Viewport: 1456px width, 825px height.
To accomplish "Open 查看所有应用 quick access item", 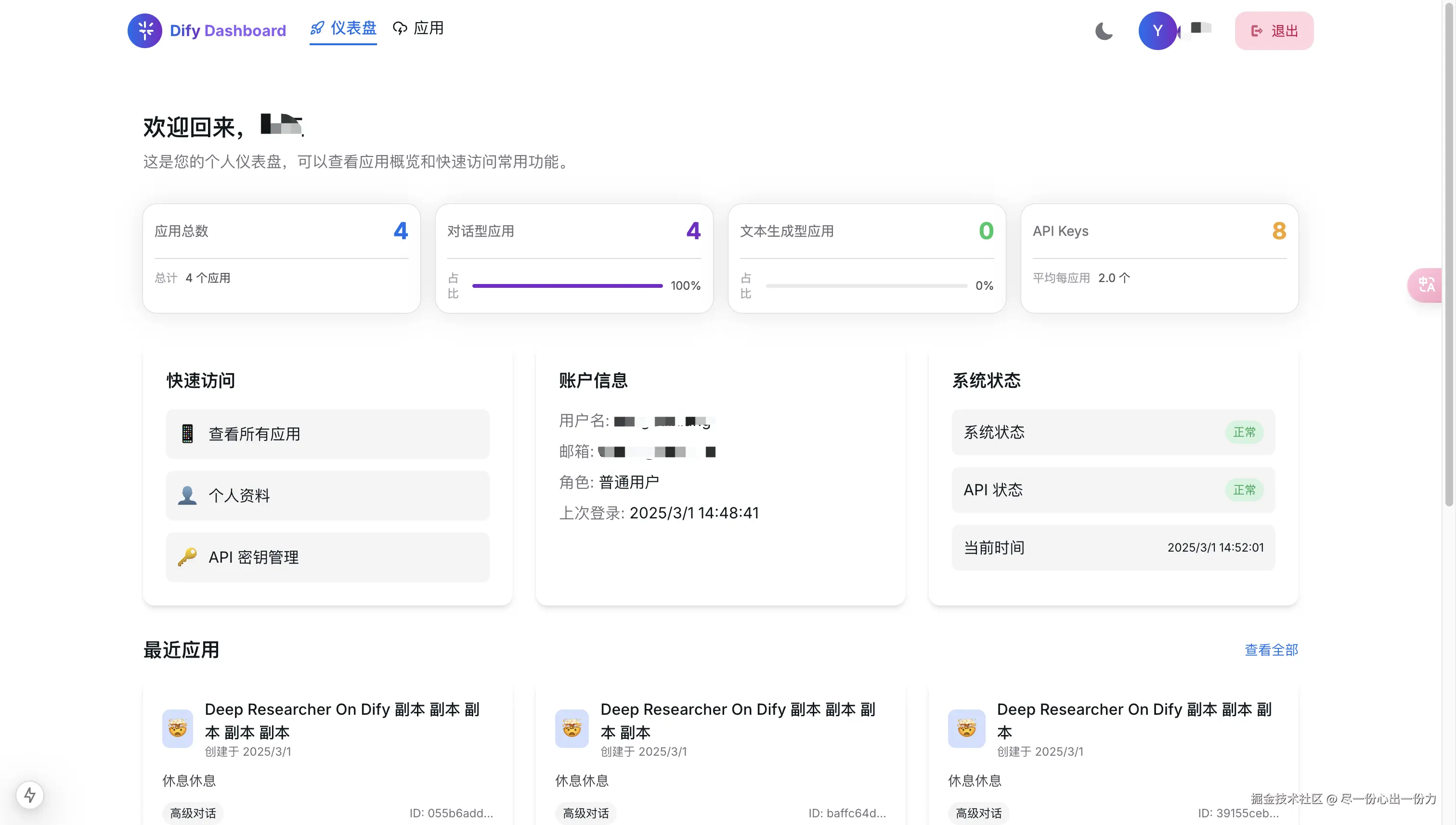I will tap(327, 434).
